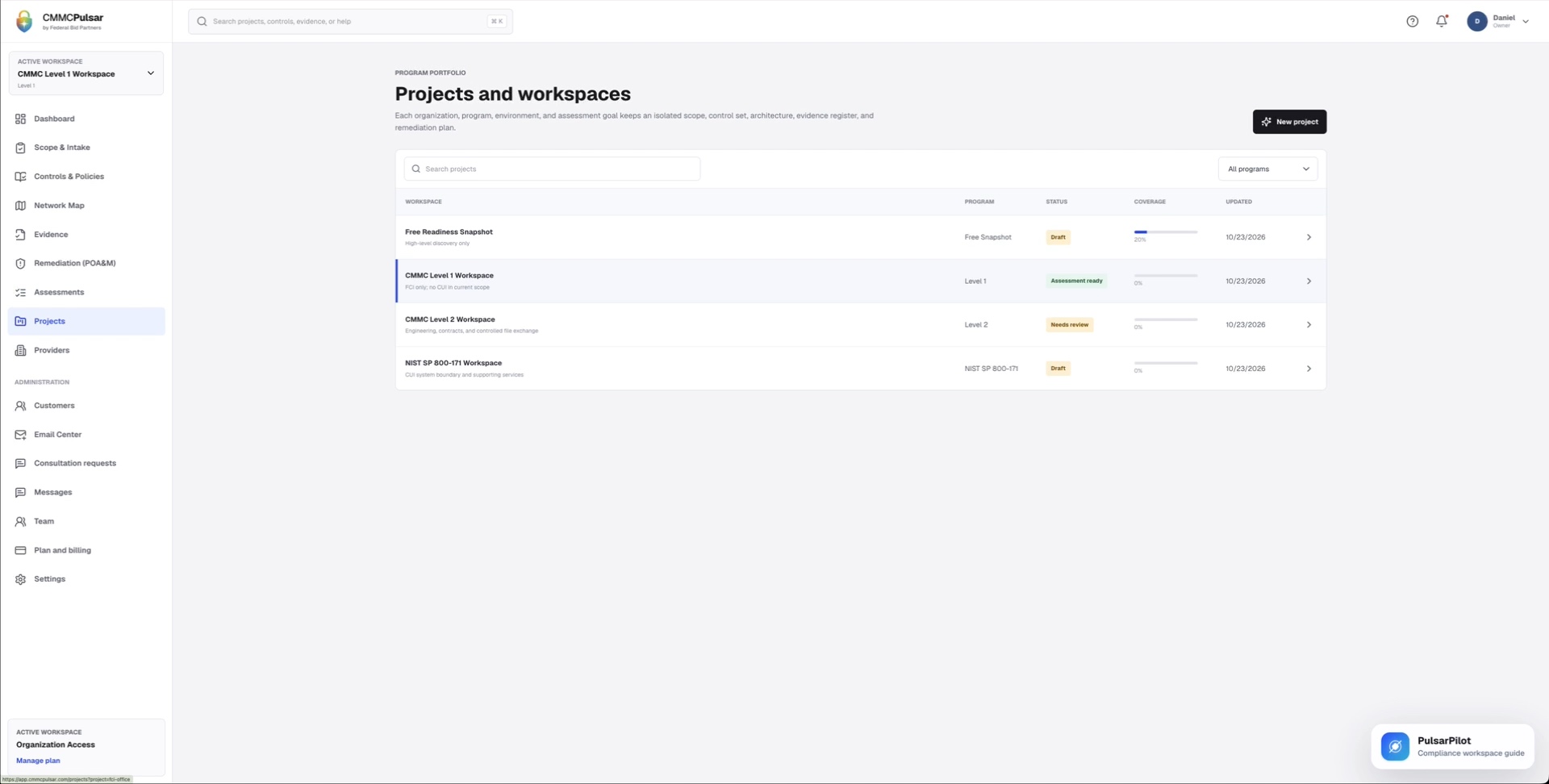This screenshot has width=1549, height=784.
Task: Click the PROGRAM column header
Action: (x=979, y=202)
